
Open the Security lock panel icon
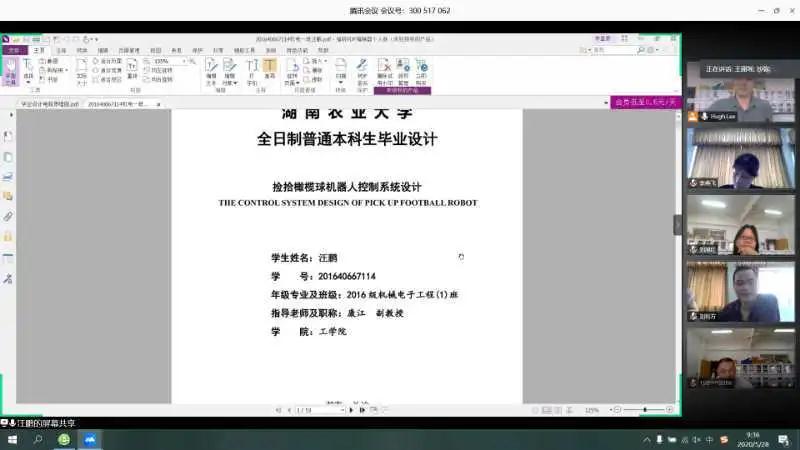[x=8, y=237]
